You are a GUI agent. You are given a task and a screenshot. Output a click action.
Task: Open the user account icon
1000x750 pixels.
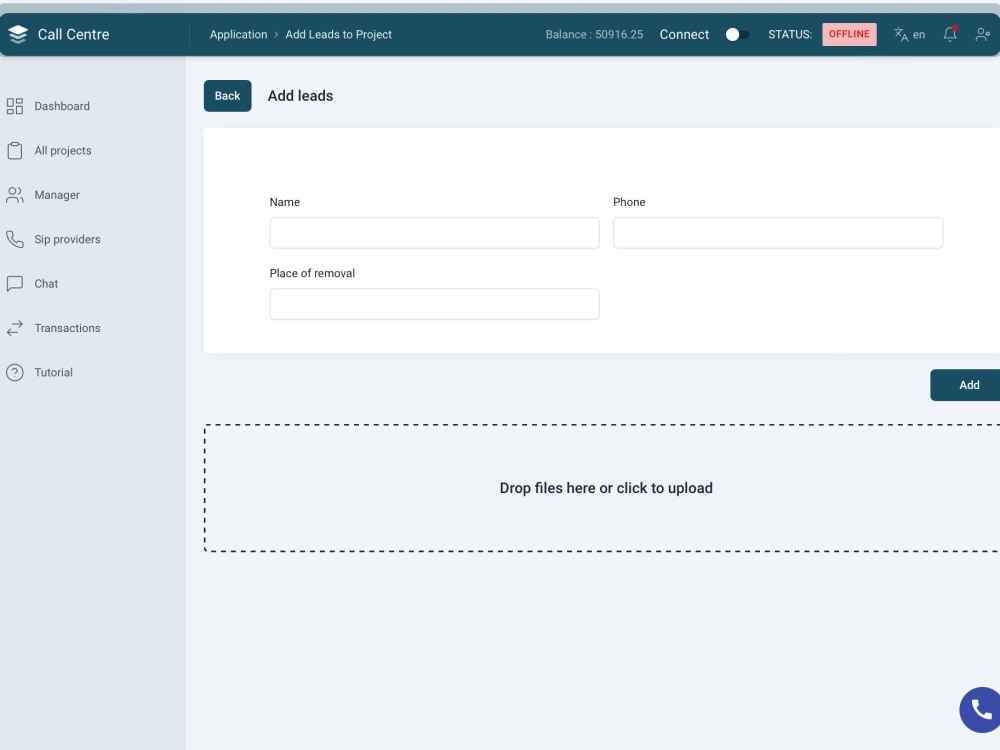[x=982, y=34]
